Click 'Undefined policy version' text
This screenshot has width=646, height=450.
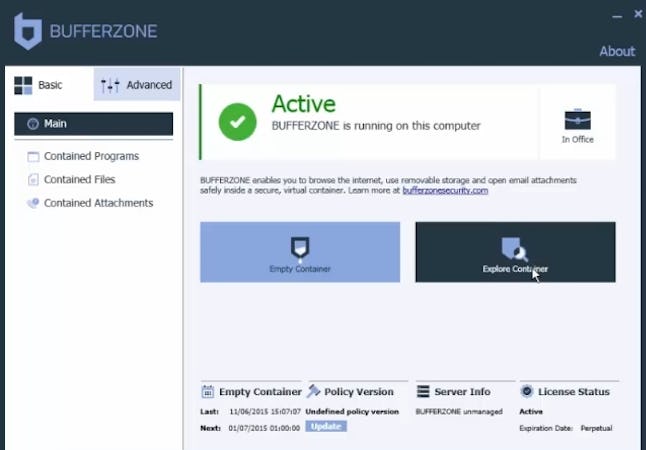(x=352, y=412)
